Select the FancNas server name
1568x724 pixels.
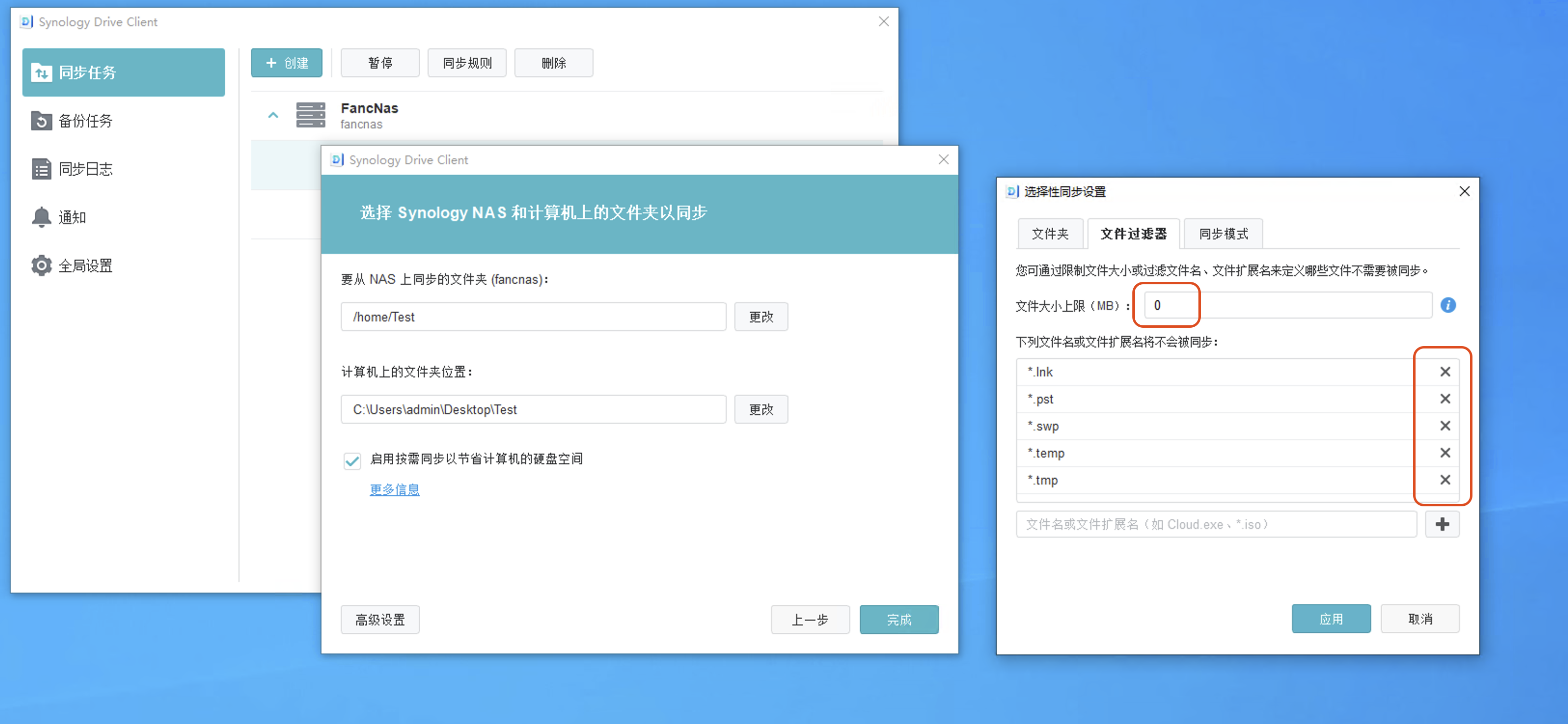pyautogui.click(x=370, y=109)
